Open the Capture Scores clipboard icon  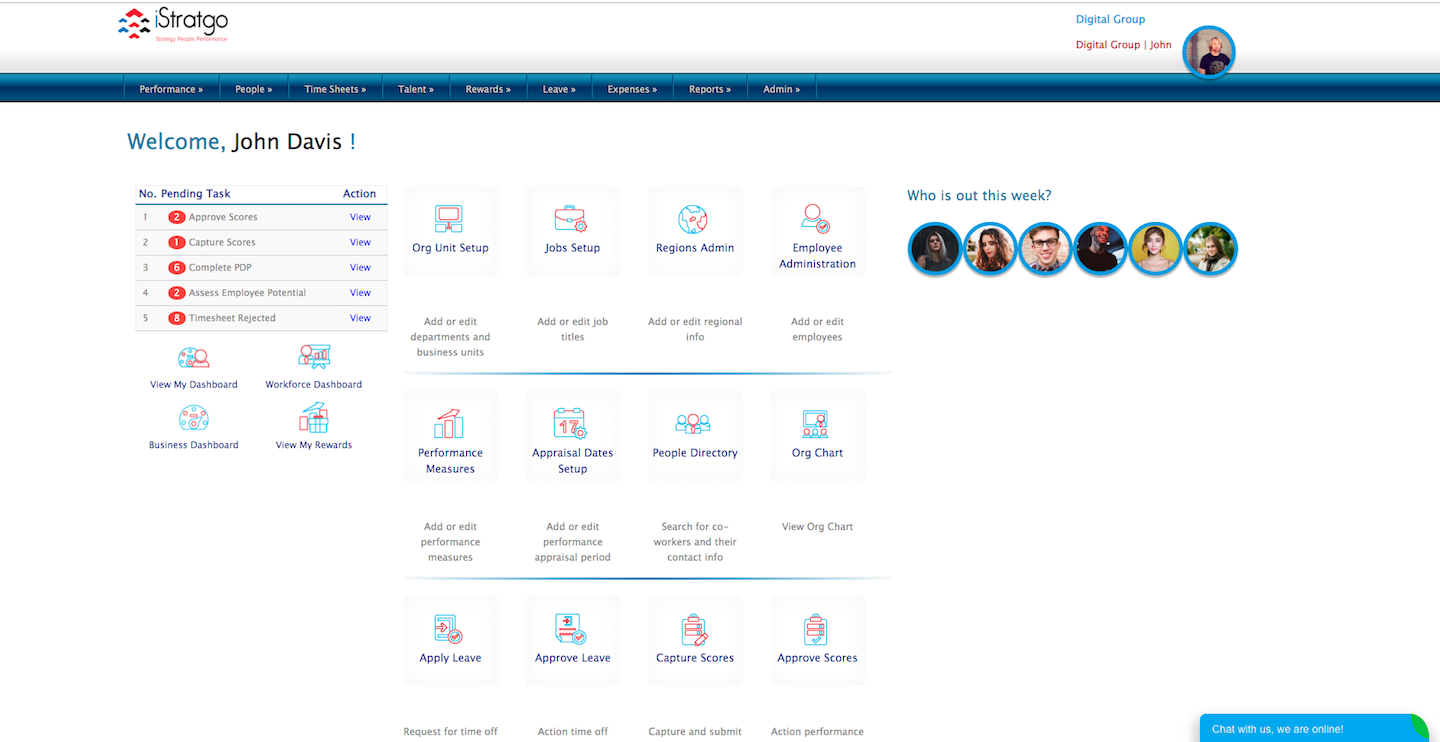pyautogui.click(x=694, y=629)
